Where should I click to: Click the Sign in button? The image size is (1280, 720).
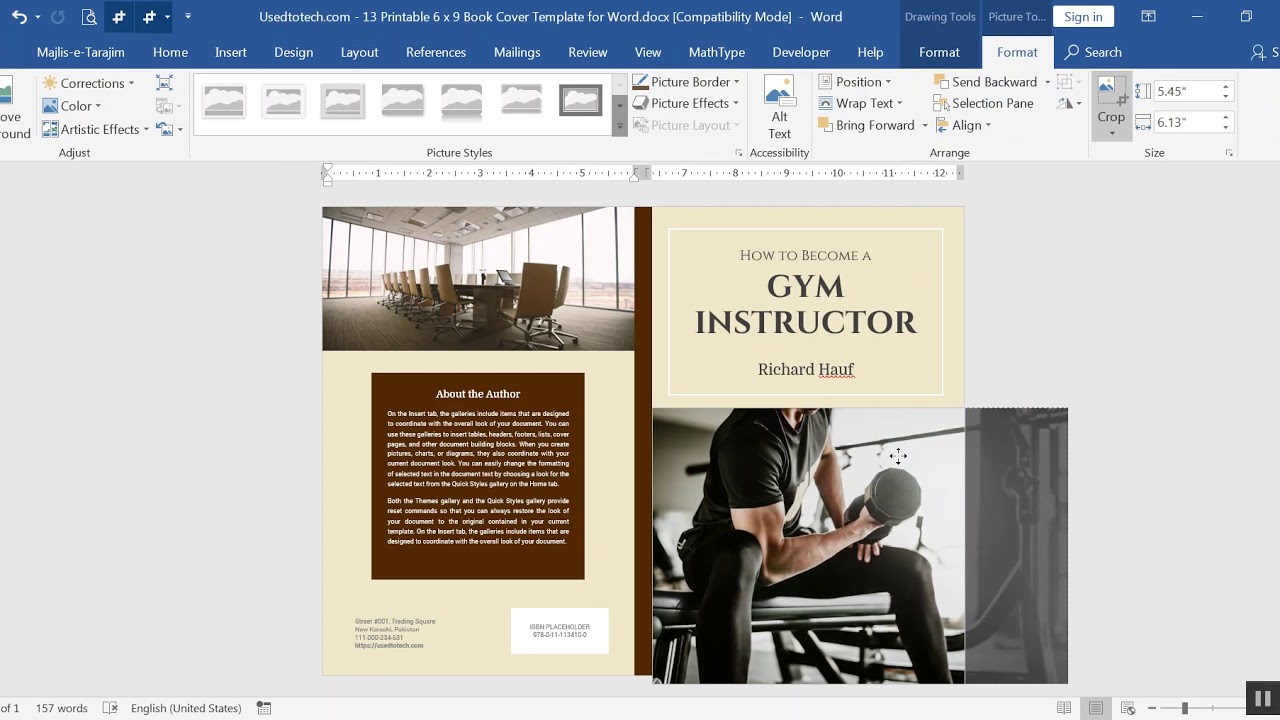tap(1083, 17)
